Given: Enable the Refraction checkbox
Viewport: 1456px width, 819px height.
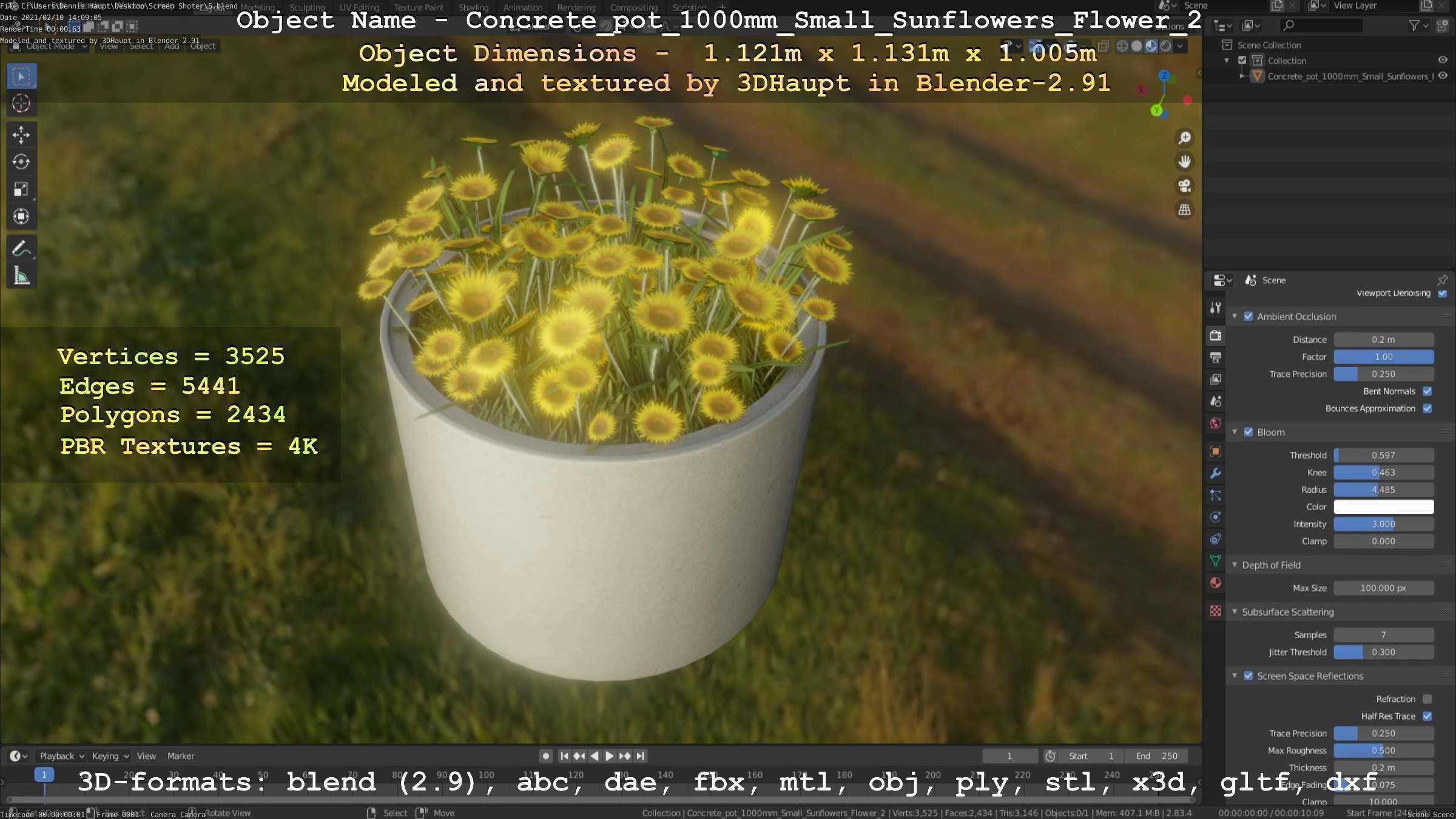Looking at the screenshot, I should pyautogui.click(x=1427, y=699).
